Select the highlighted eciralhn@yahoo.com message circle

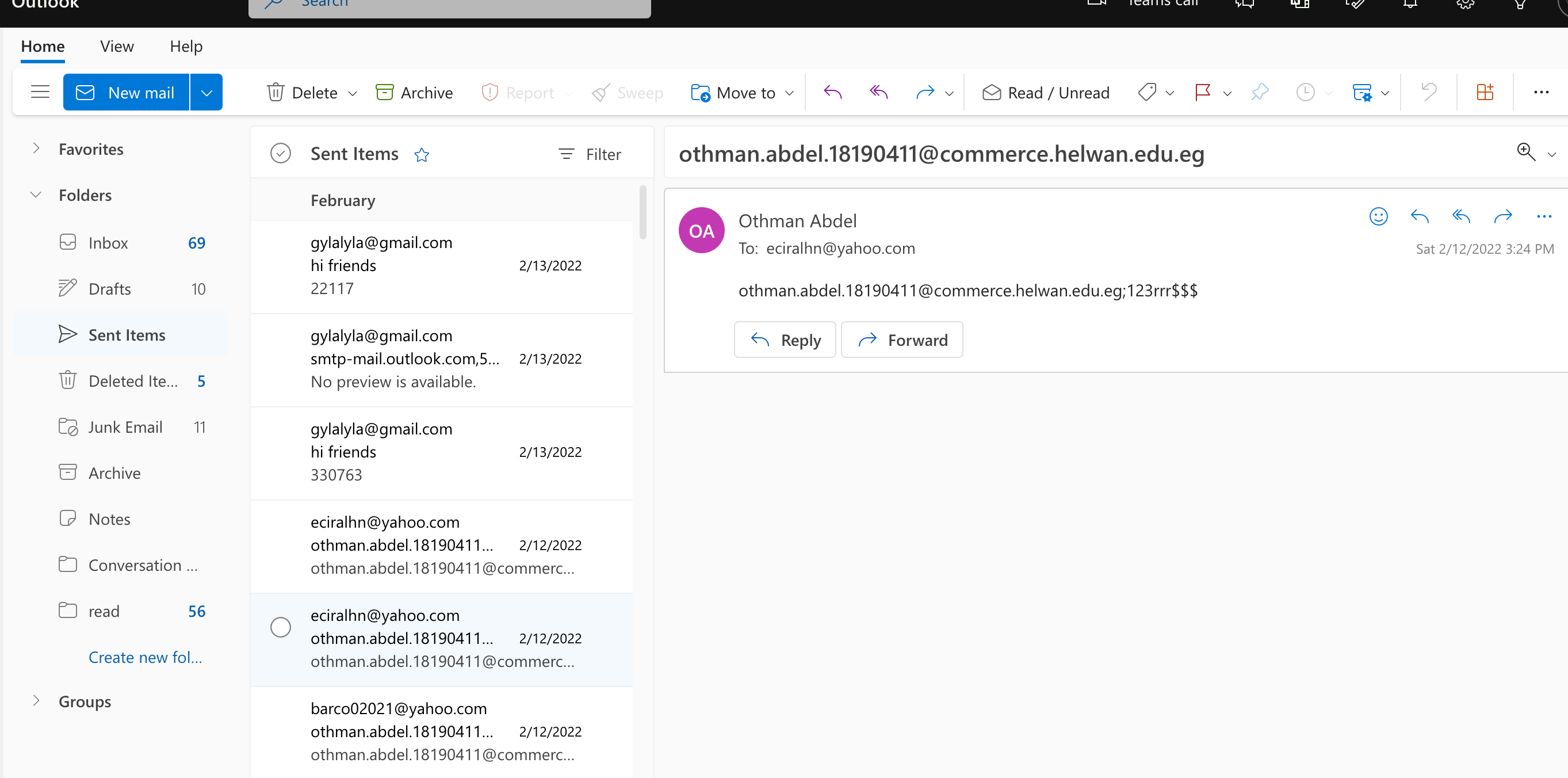(280, 627)
